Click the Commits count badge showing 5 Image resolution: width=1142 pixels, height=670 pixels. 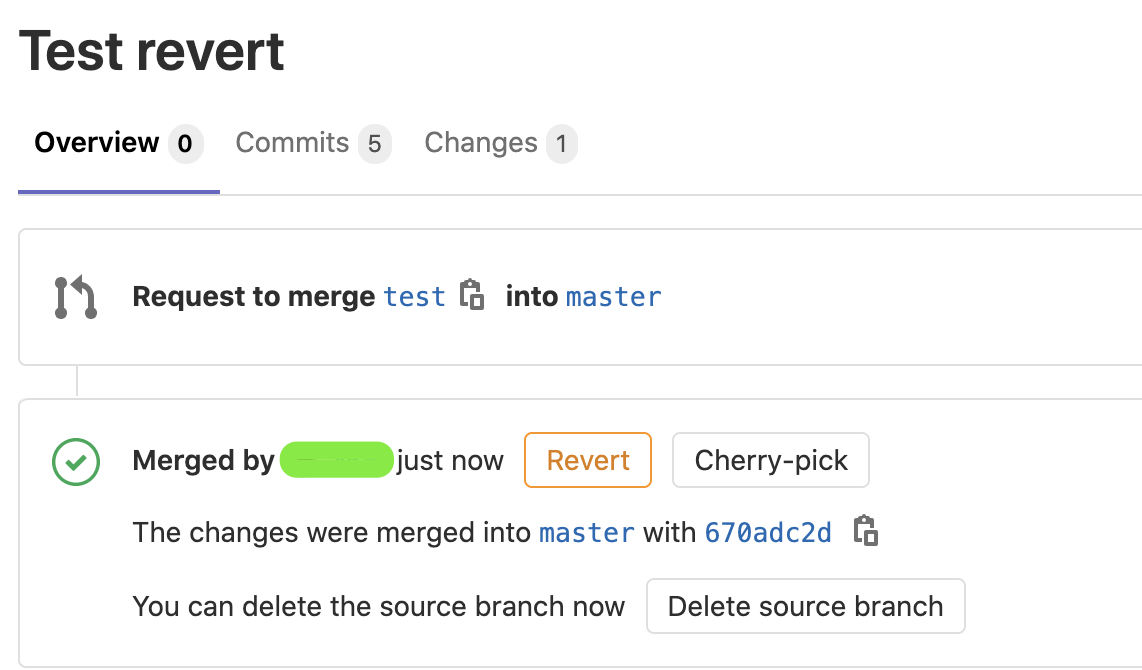[375, 144]
